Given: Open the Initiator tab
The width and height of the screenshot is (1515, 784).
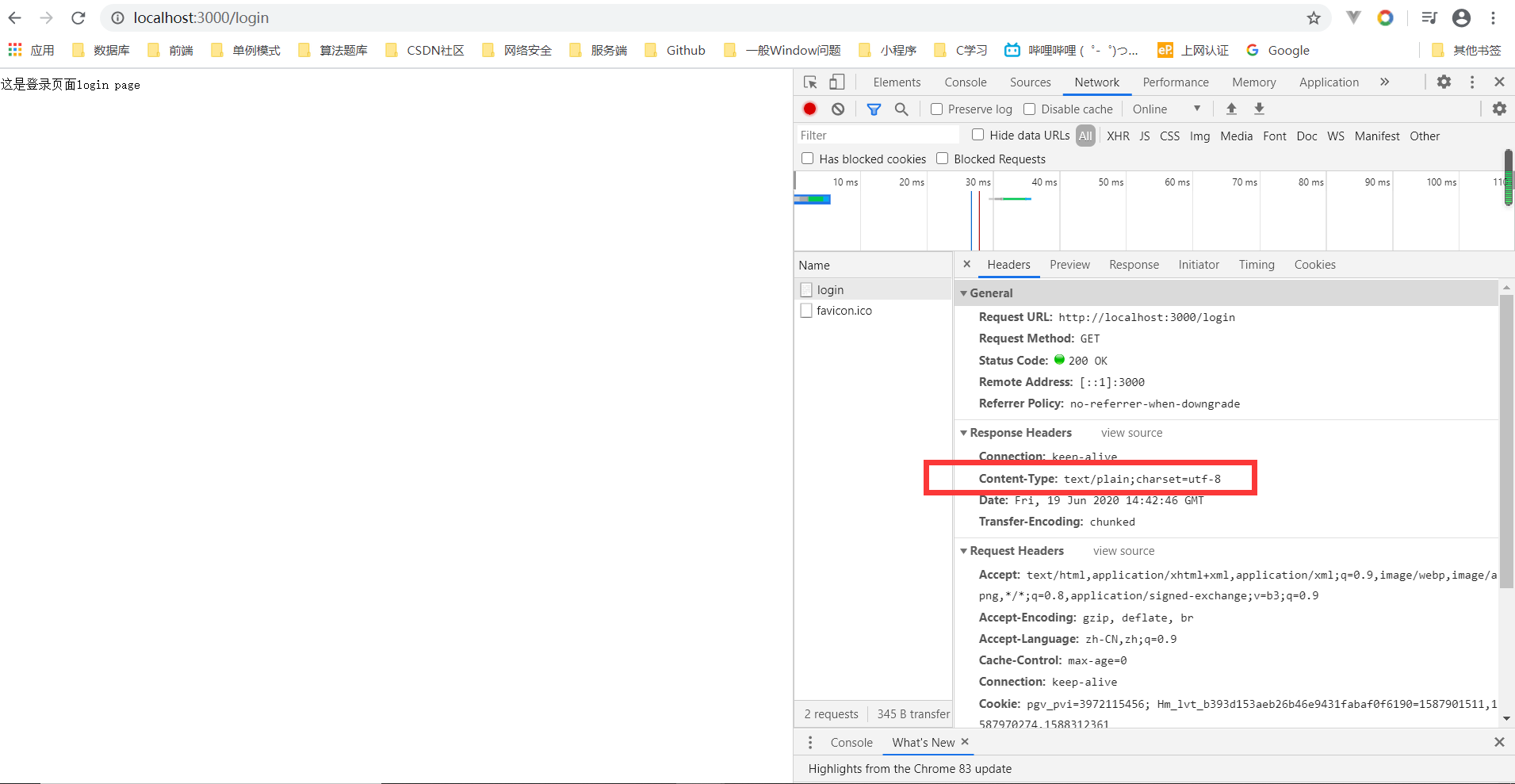Looking at the screenshot, I should [1199, 265].
